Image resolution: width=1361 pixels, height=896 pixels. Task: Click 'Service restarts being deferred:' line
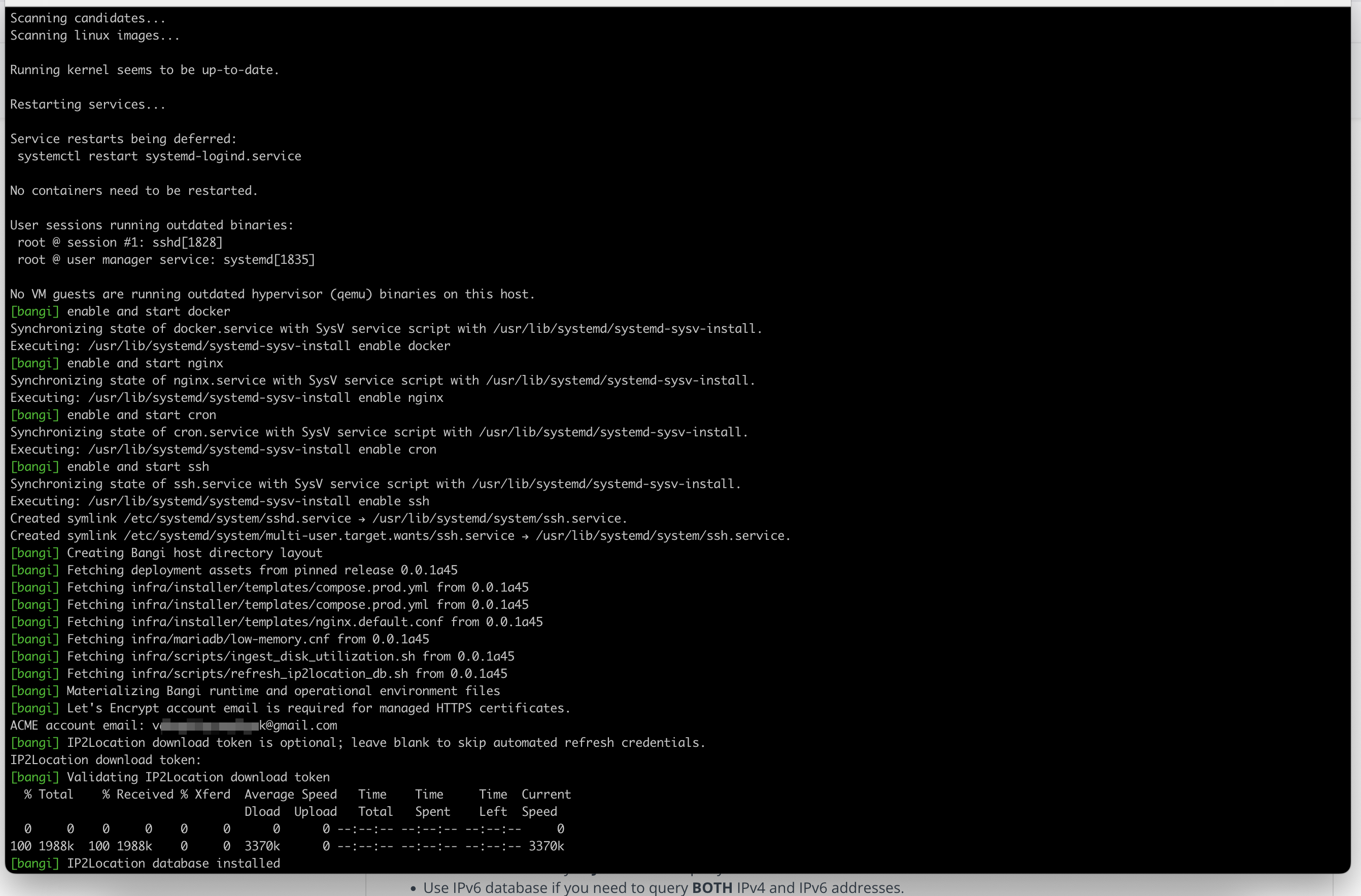coord(123,139)
